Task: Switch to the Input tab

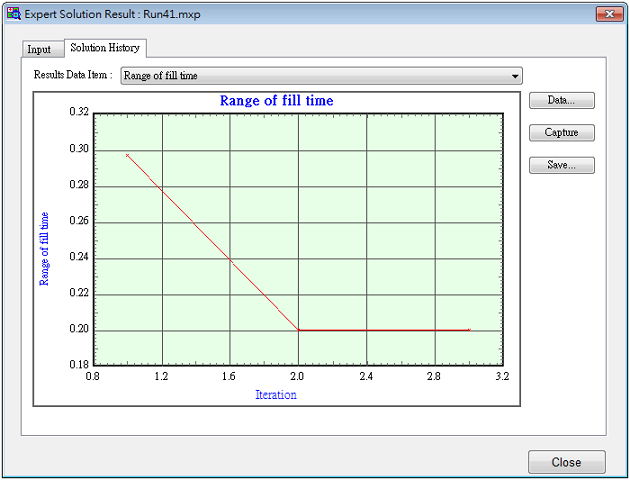Action: tap(39, 49)
